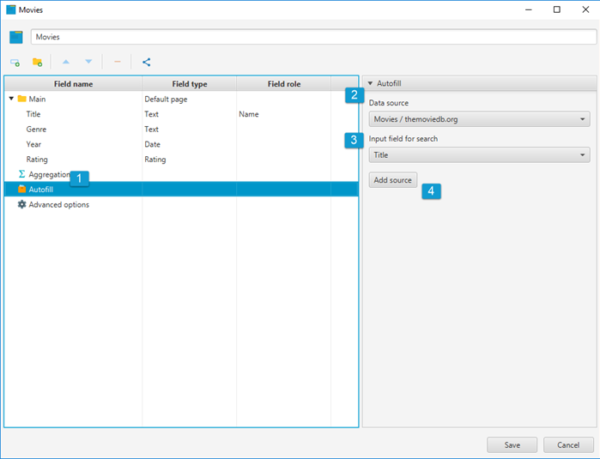Minimize the Movies window
The width and height of the screenshot is (600, 459).
point(528,10)
